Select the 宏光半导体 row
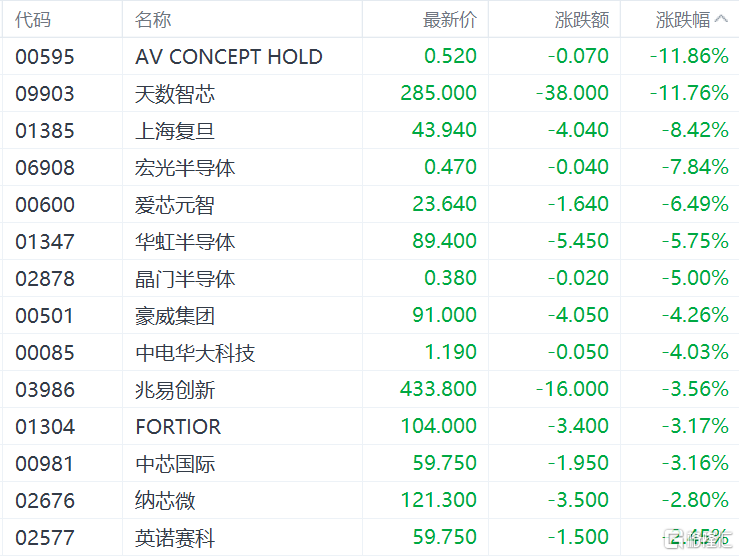Image resolution: width=739 pixels, height=556 pixels. [x=185, y=168]
